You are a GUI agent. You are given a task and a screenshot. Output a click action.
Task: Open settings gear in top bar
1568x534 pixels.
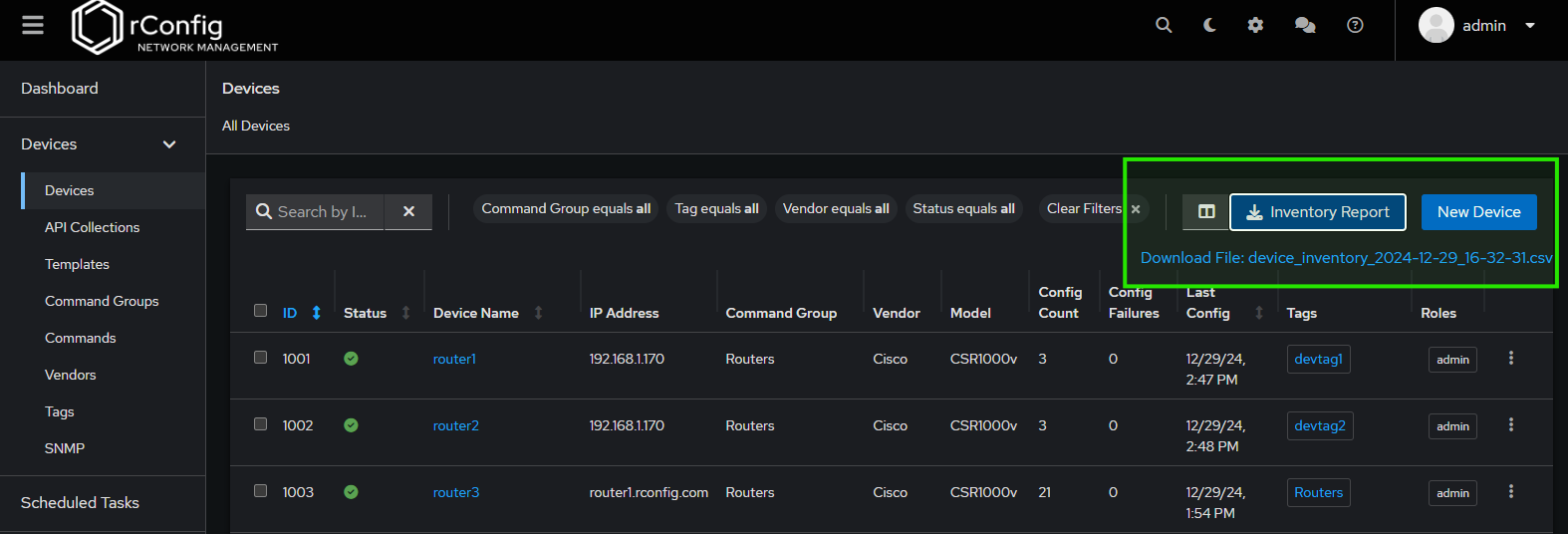(1255, 25)
